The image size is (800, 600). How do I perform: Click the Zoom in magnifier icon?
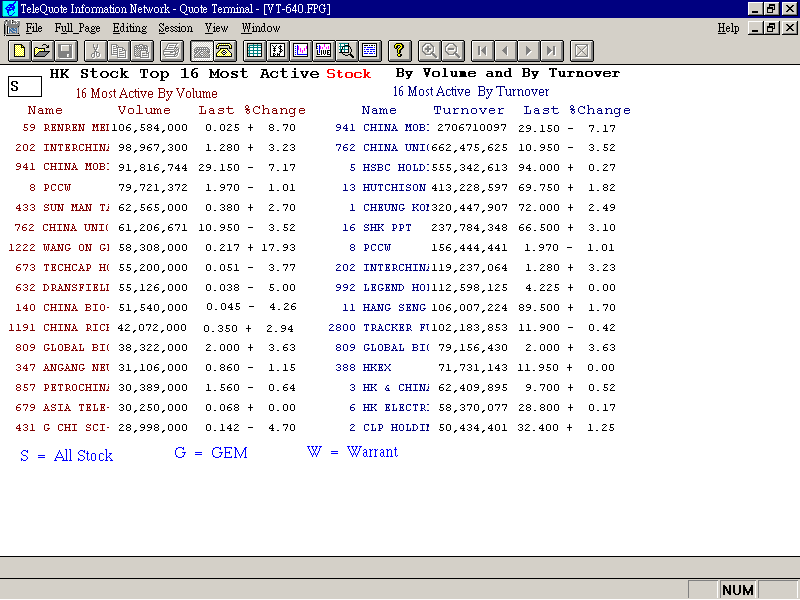coord(429,51)
